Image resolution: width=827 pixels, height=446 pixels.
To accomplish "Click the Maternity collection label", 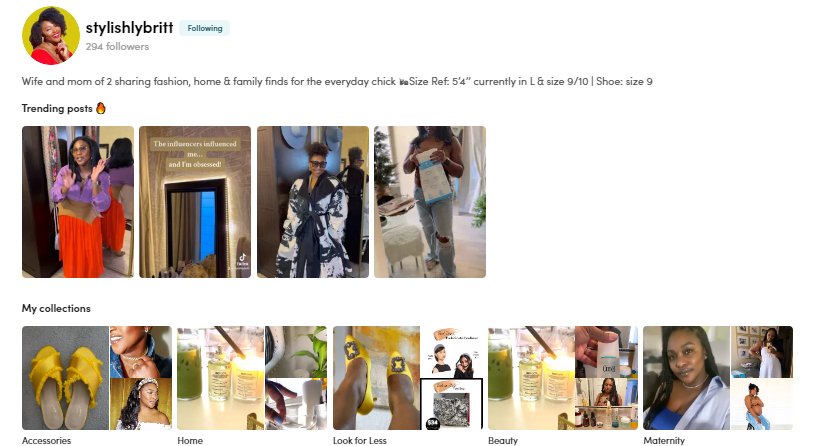I will [664, 440].
